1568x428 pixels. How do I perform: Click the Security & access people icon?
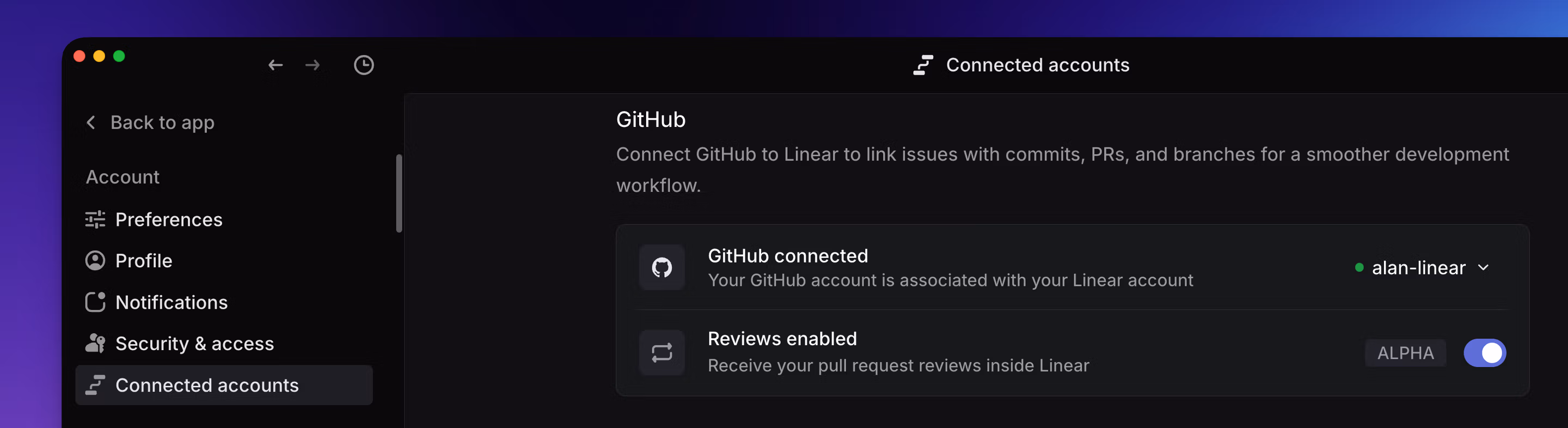(95, 344)
